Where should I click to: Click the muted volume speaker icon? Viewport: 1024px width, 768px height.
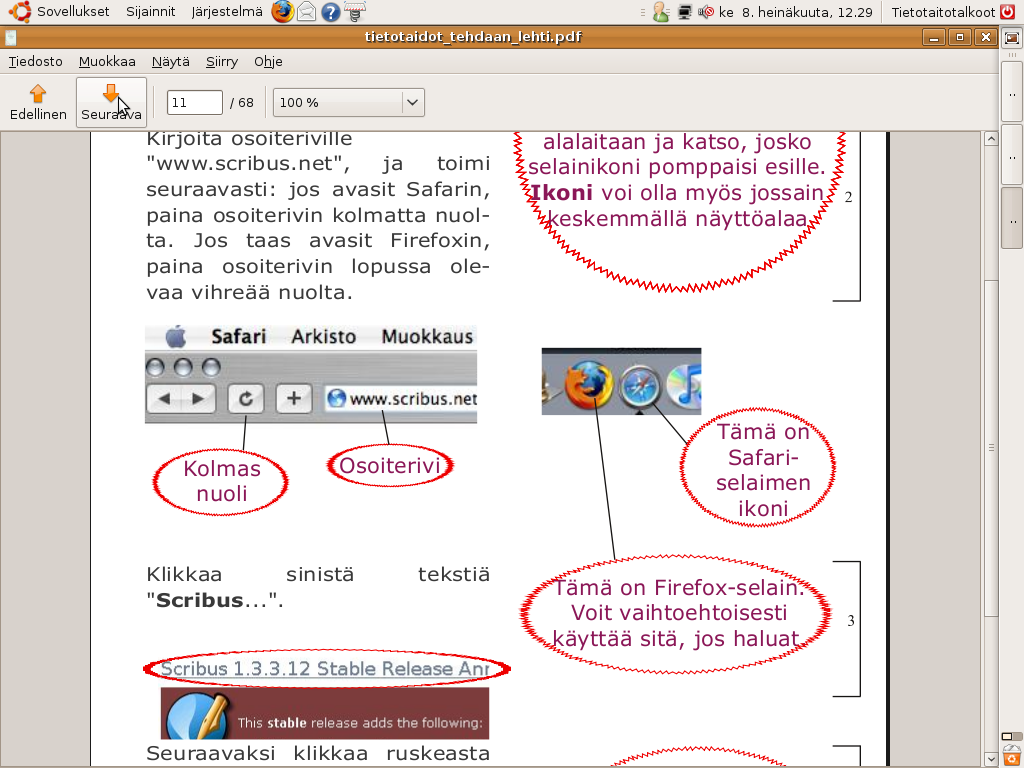tap(705, 12)
